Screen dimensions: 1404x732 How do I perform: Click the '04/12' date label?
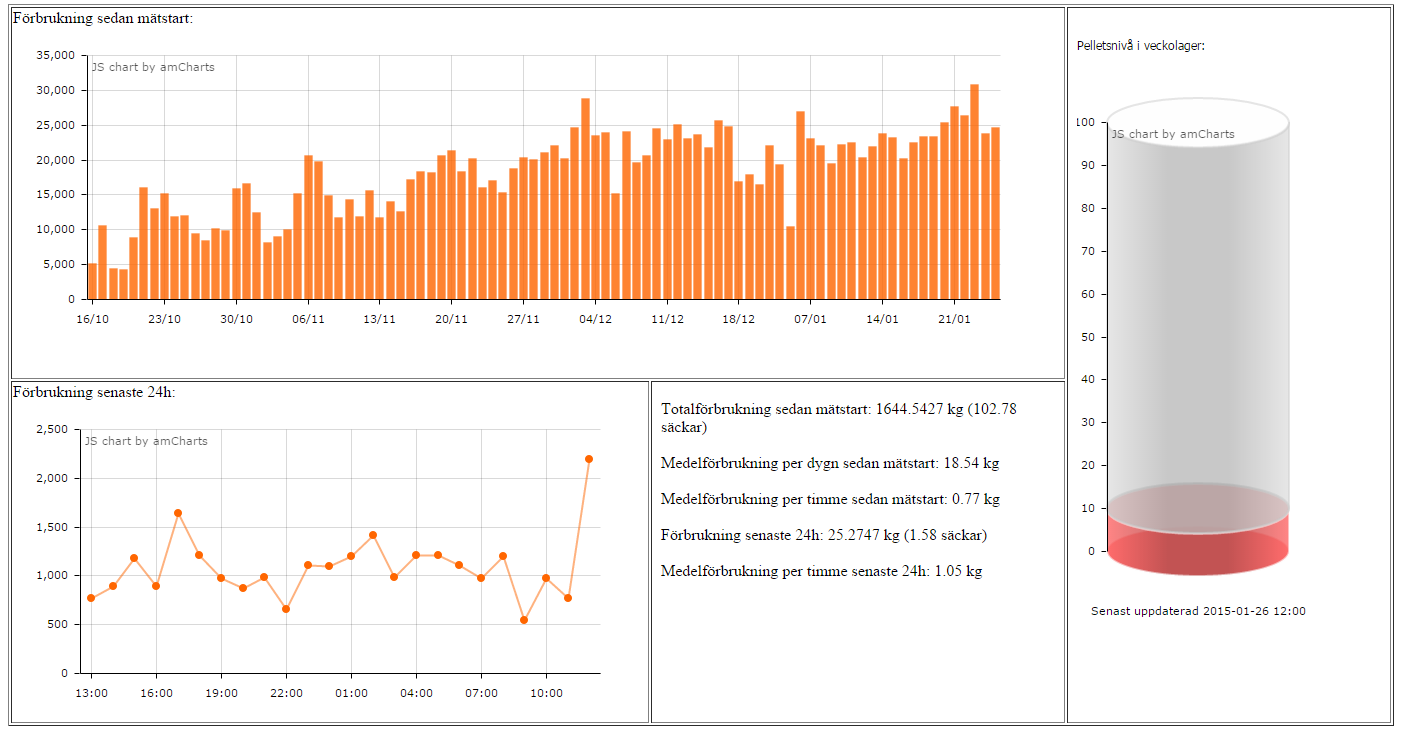pos(595,319)
